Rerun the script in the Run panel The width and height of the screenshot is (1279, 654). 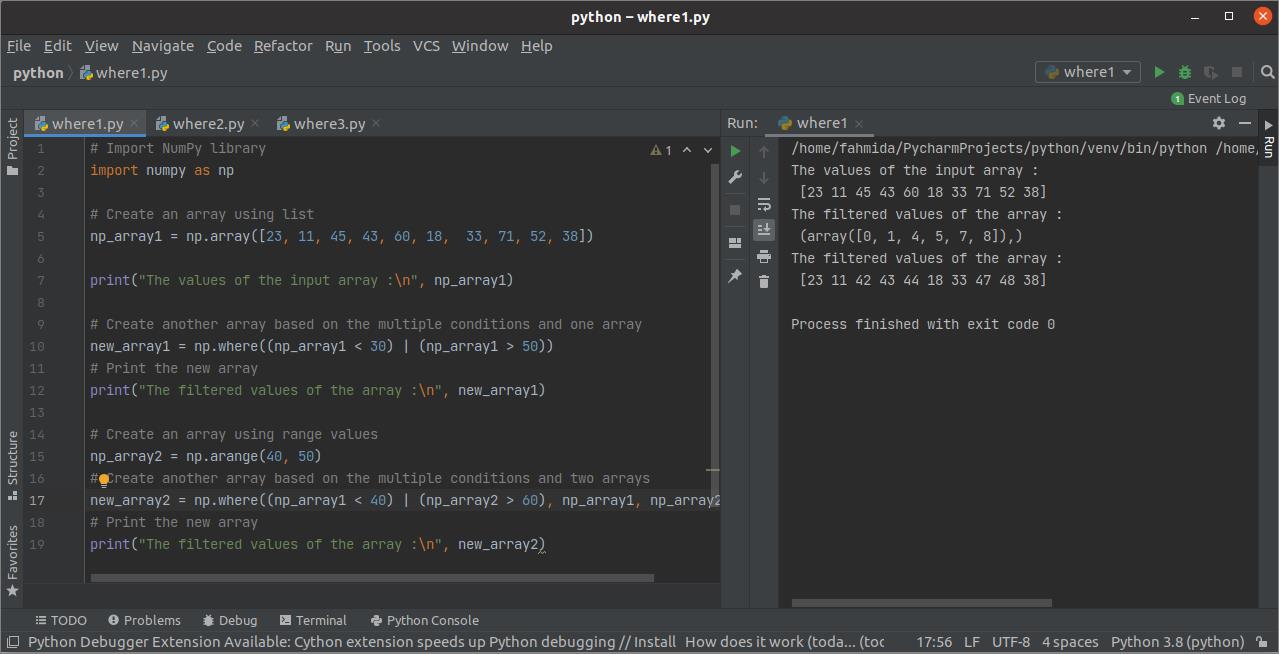[x=735, y=151]
